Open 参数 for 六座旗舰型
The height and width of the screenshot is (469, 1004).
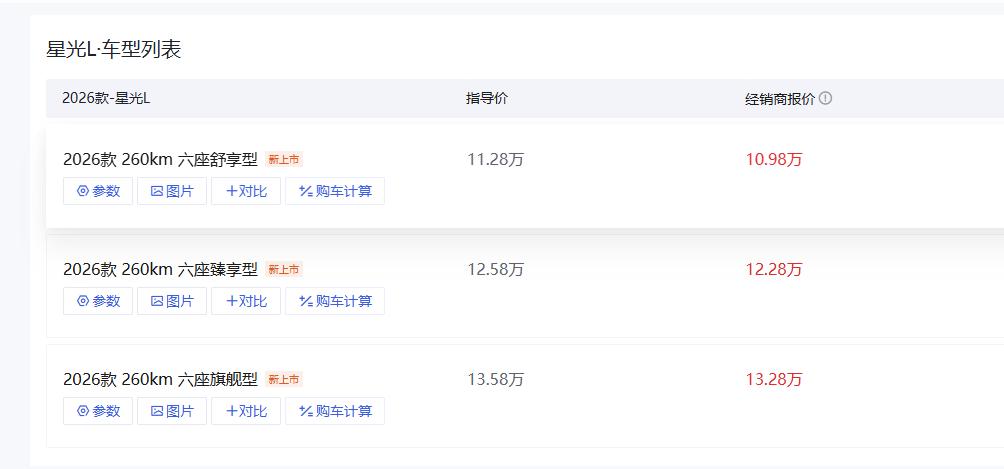[x=98, y=411]
